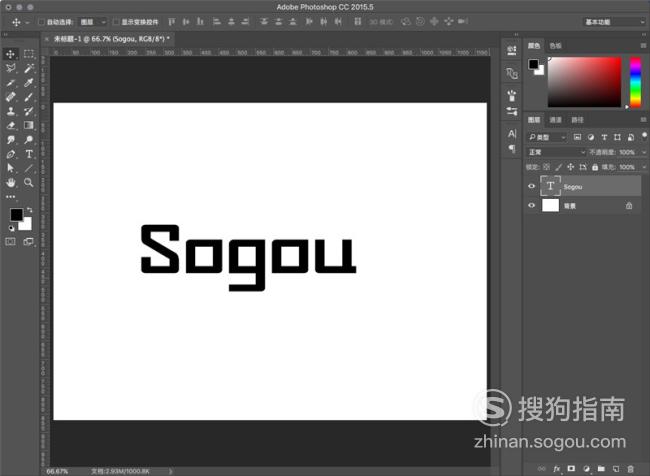Screen dimensions: 650x476
Task: Reset default foreground and background colors
Action: [x=11, y=228]
